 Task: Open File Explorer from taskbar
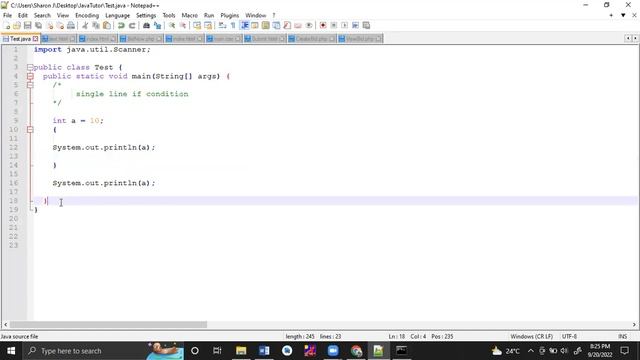point(241,351)
